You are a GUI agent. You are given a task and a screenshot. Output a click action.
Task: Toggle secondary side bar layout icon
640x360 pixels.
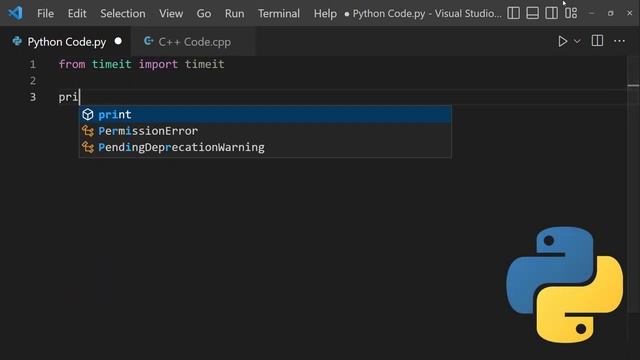point(551,13)
